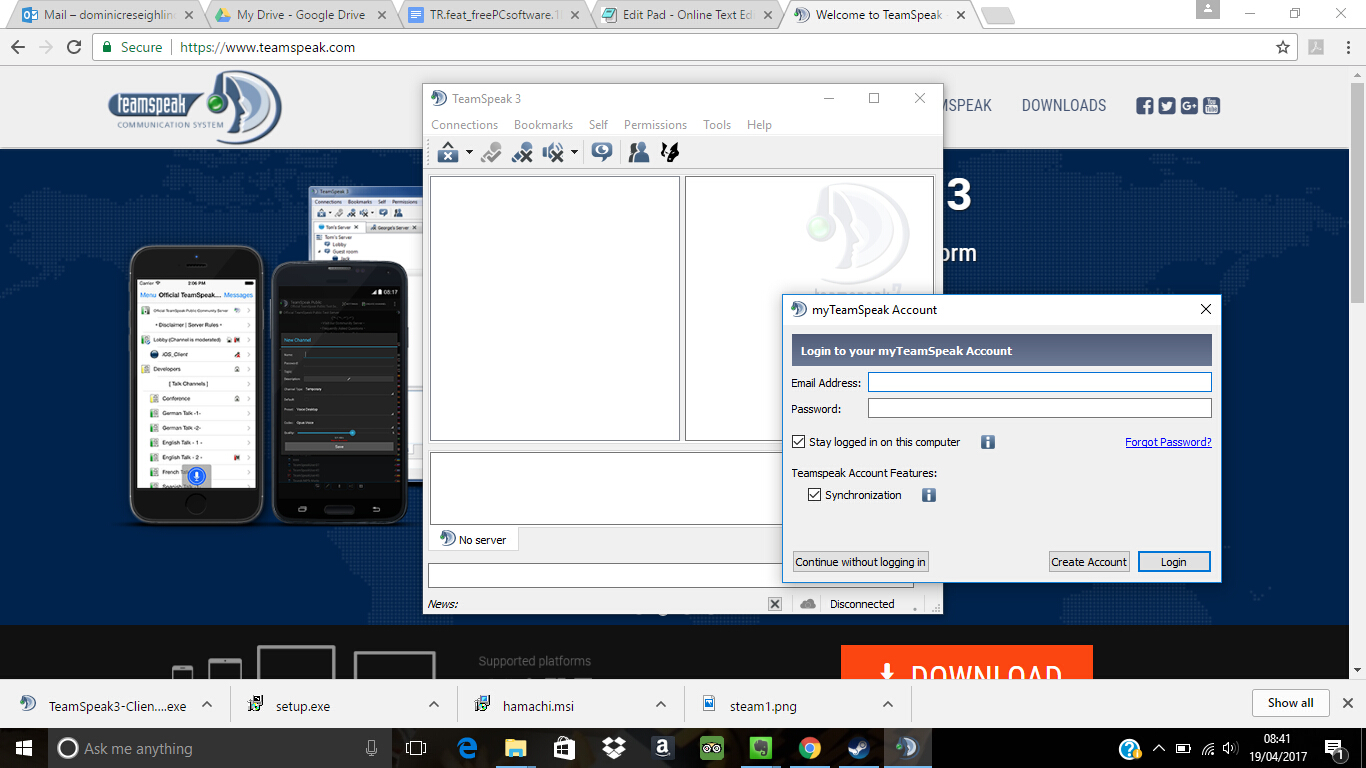Click the chat bubble toolbar icon
The height and width of the screenshot is (768, 1366).
pos(601,152)
